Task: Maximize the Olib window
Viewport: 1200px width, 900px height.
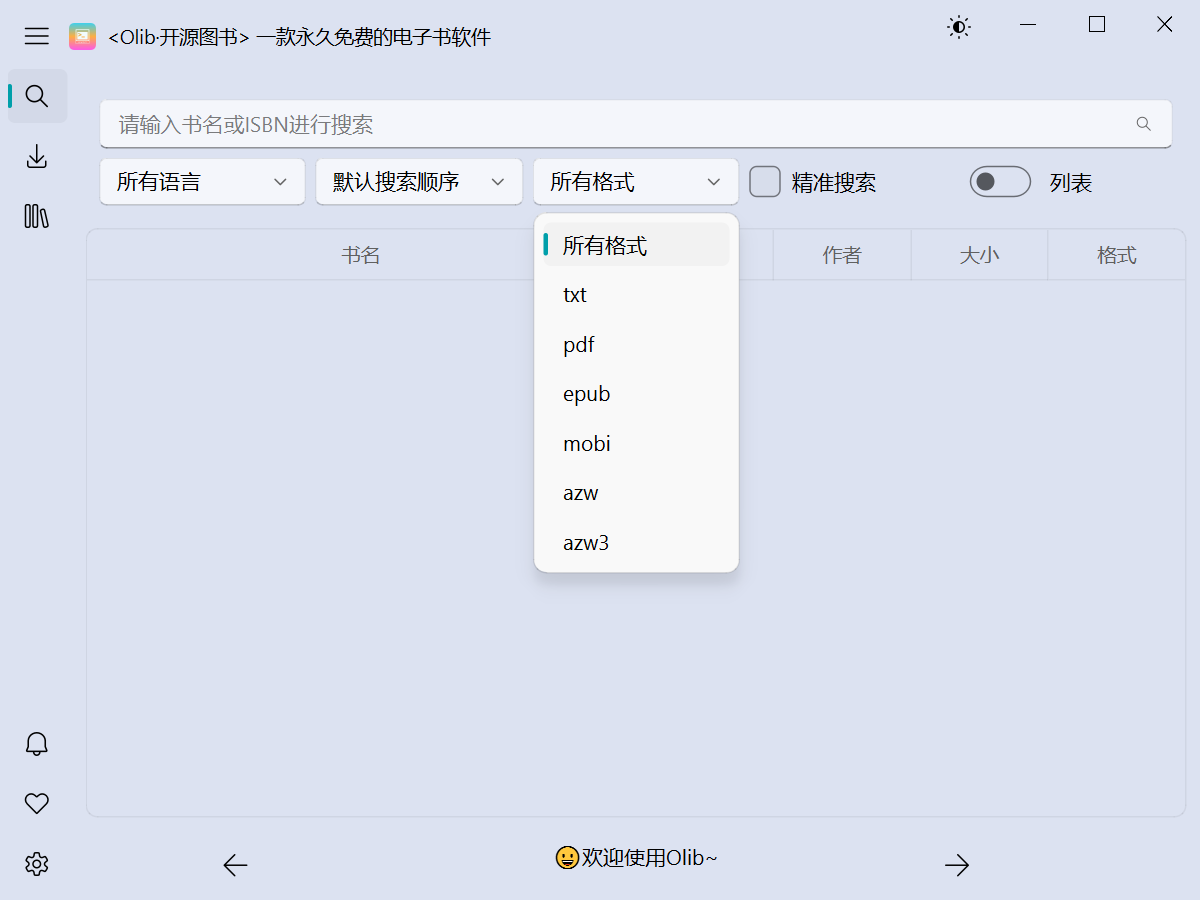Action: (x=1097, y=25)
